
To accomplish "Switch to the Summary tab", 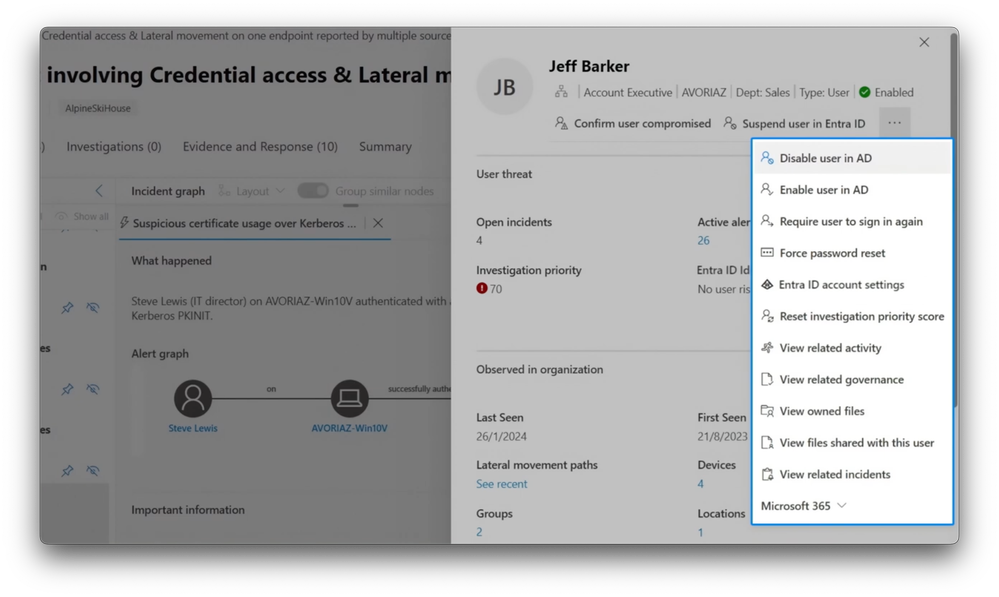I will [x=385, y=147].
